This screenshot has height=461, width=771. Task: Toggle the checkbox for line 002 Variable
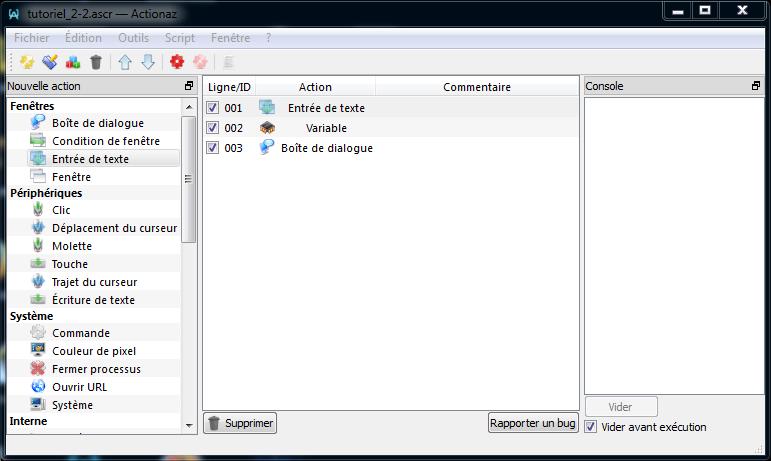click(x=213, y=128)
